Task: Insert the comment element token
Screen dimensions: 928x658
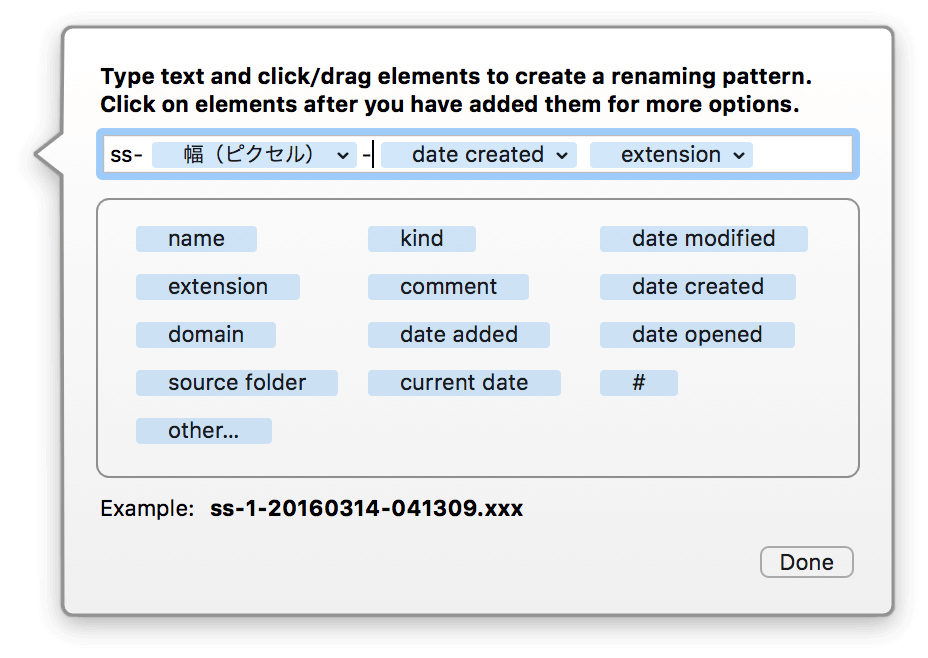Action: (x=448, y=287)
